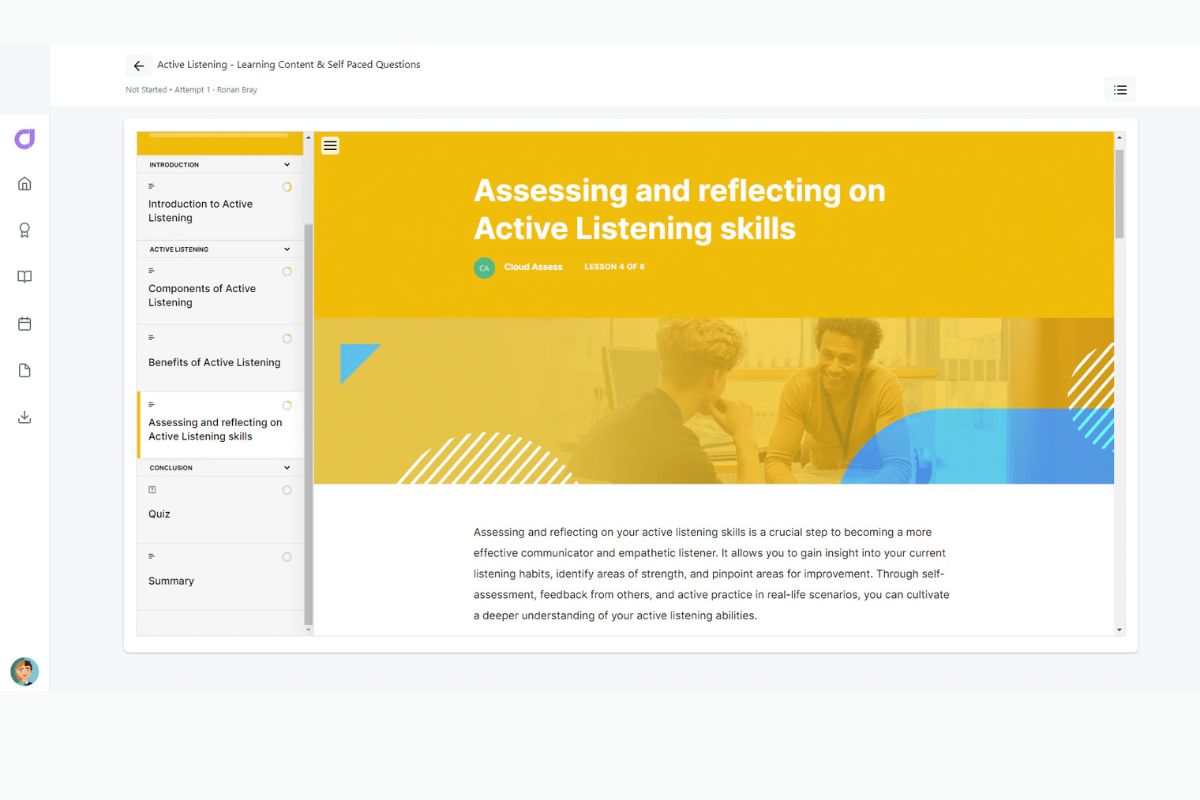
Task: Click progress circle for Introduction to Active Listening
Action: (287, 187)
